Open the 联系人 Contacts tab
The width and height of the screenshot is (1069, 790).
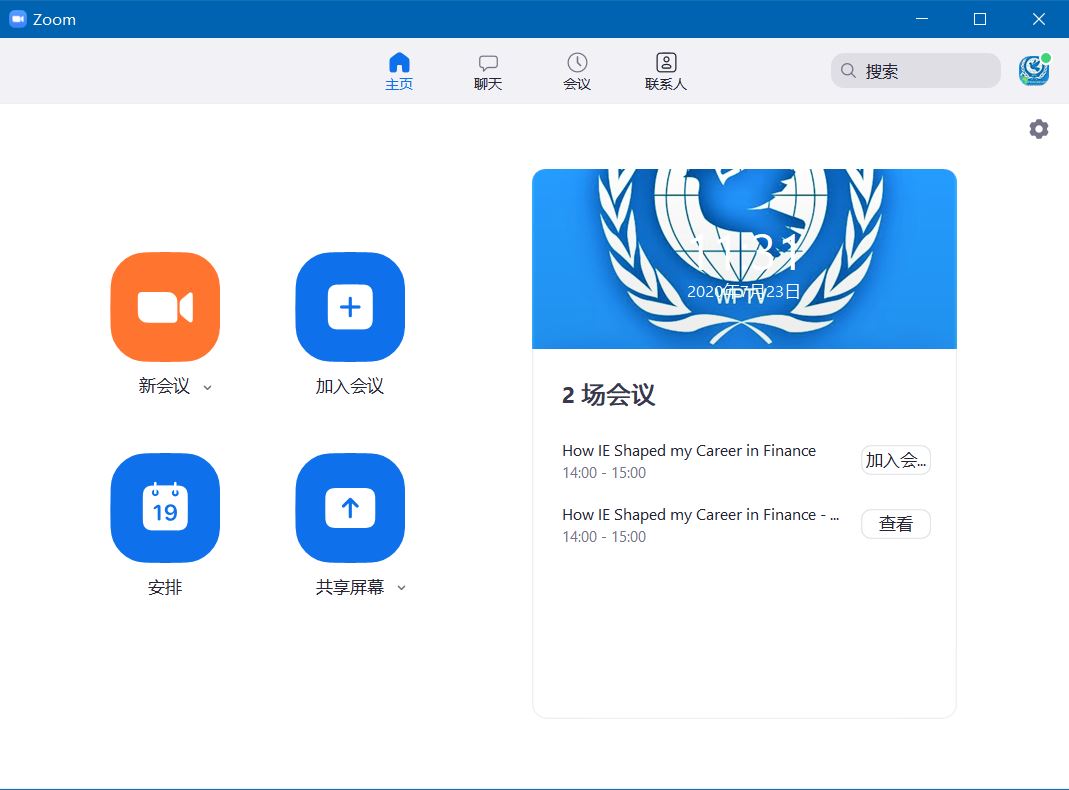pyautogui.click(x=666, y=72)
